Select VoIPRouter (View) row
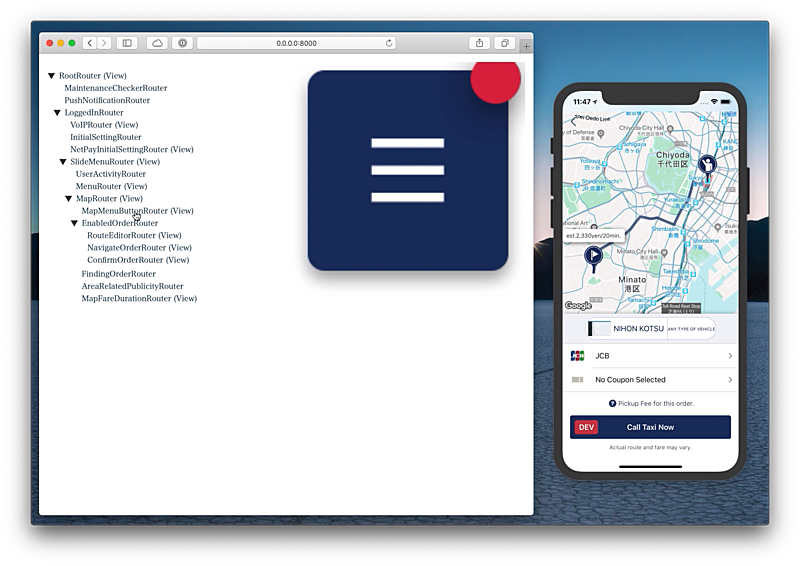Image resolution: width=800 pixels, height=566 pixels. pos(104,125)
